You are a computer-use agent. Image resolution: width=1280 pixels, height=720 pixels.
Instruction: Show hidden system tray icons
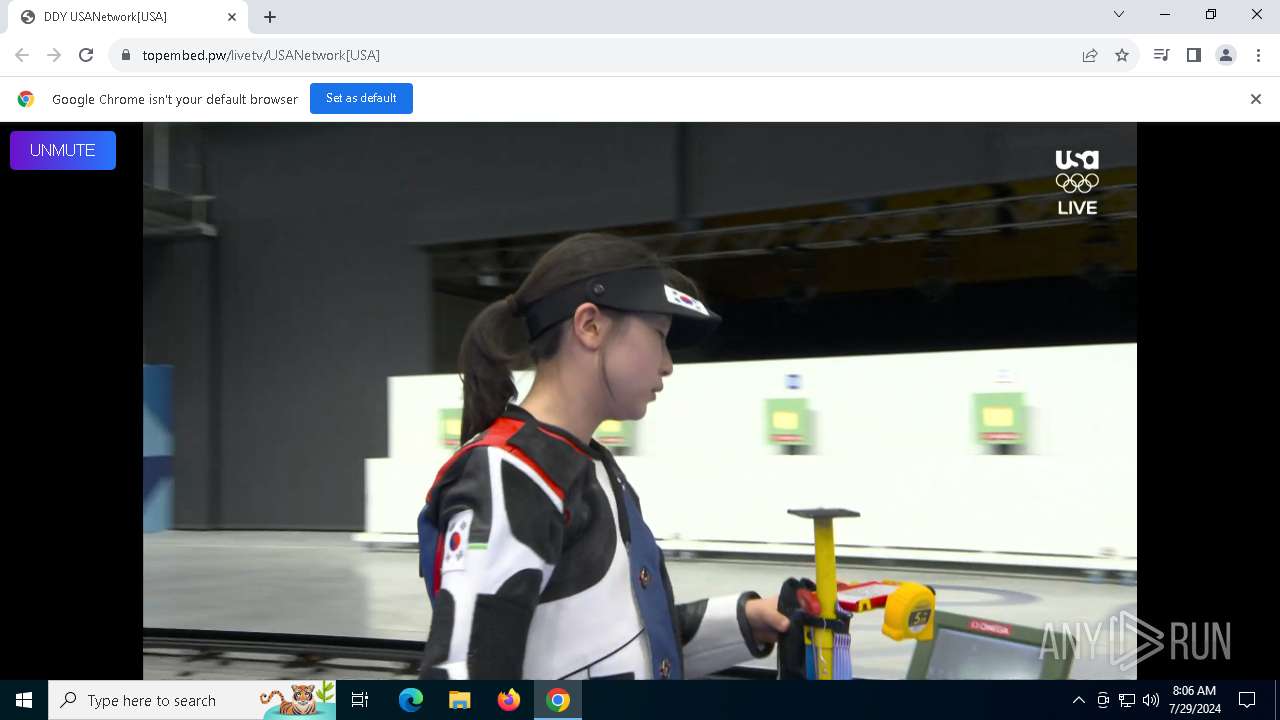tap(1078, 700)
